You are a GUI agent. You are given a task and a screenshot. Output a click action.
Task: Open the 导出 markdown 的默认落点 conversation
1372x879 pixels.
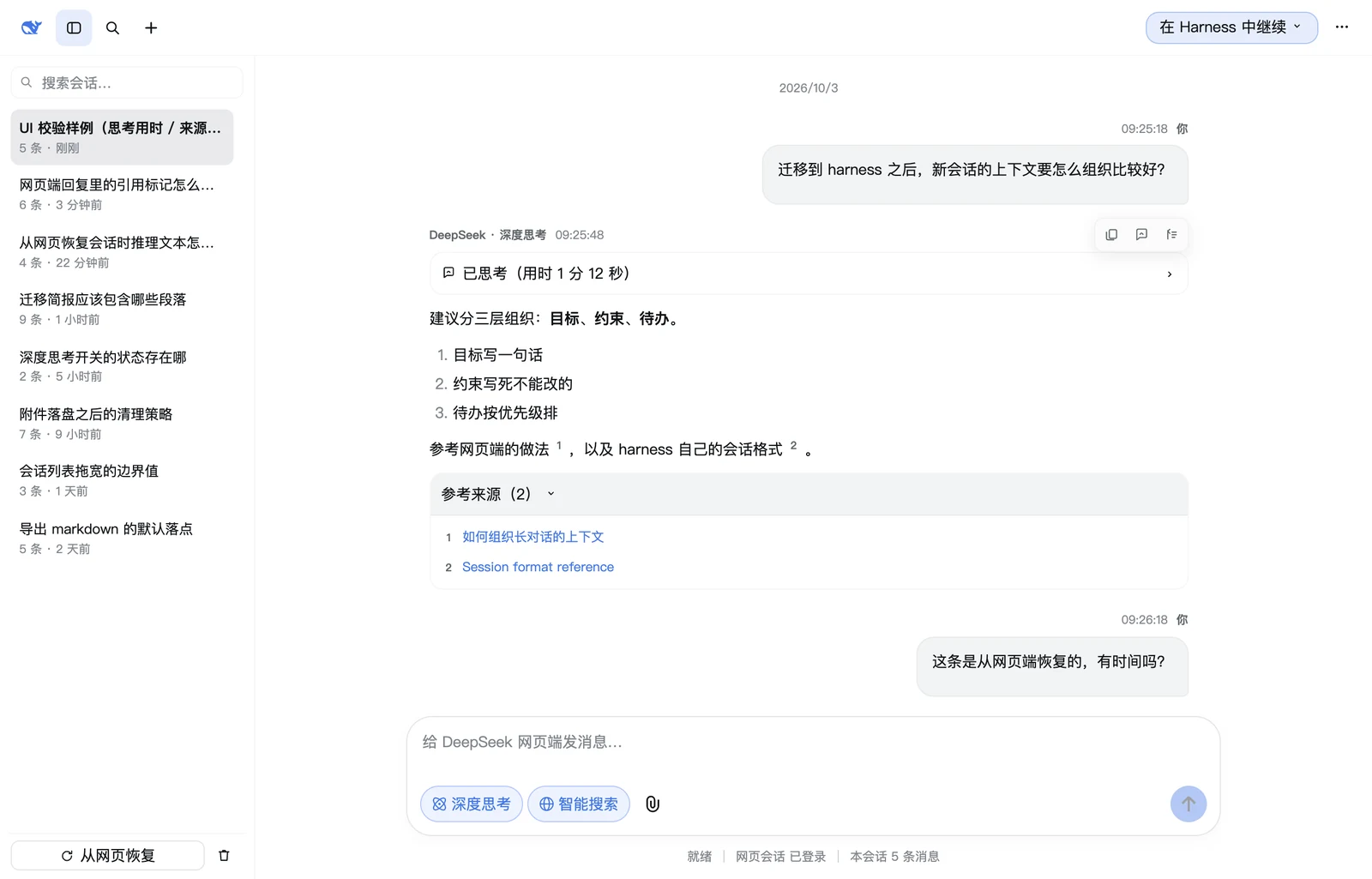[x=122, y=538]
